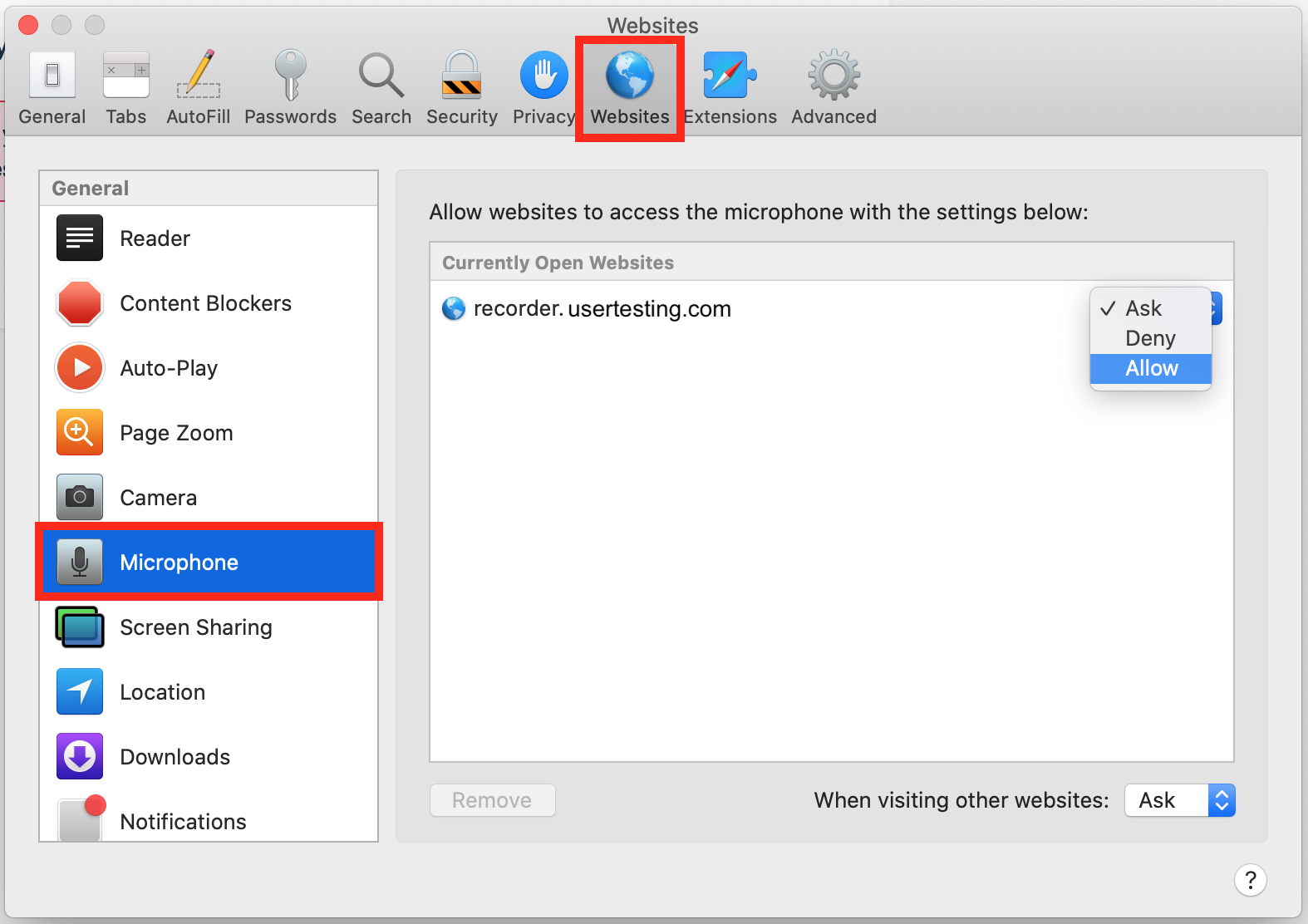Open the help question mark button
The width and height of the screenshot is (1308, 924).
pyautogui.click(x=1251, y=880)
